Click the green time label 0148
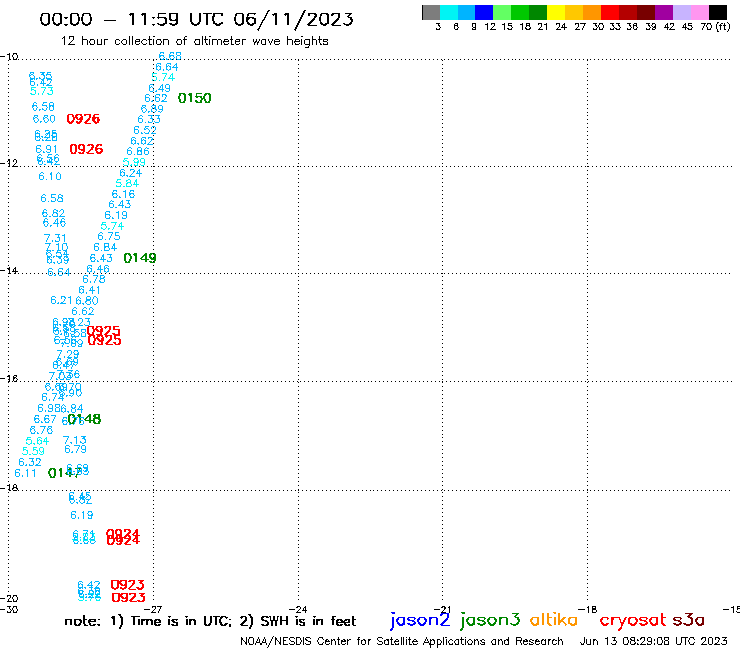Image resolution: width=740 pixels, height=650 pixels. coord(85,419)
